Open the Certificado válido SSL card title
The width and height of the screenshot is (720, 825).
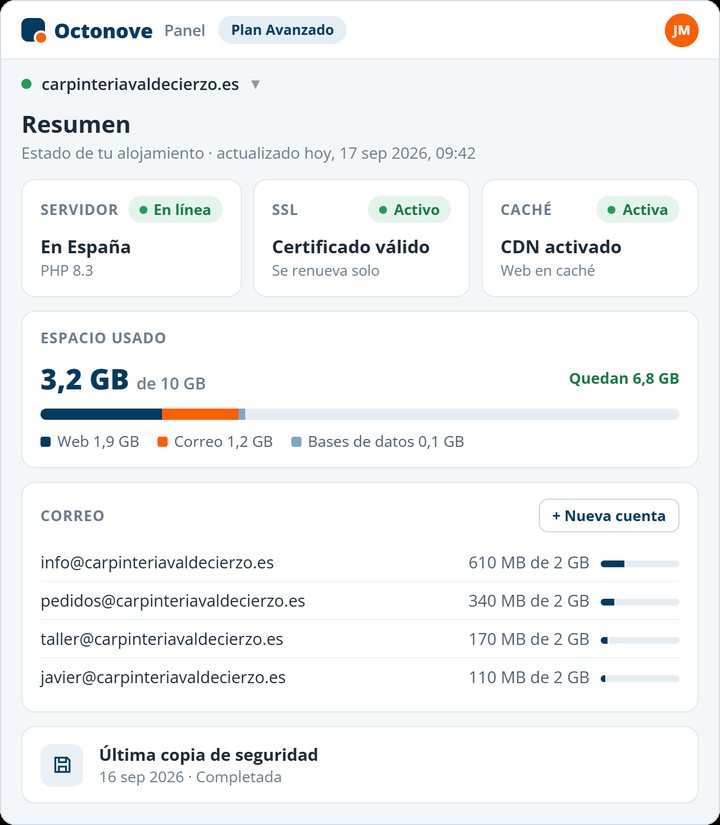tap(351, 247)
